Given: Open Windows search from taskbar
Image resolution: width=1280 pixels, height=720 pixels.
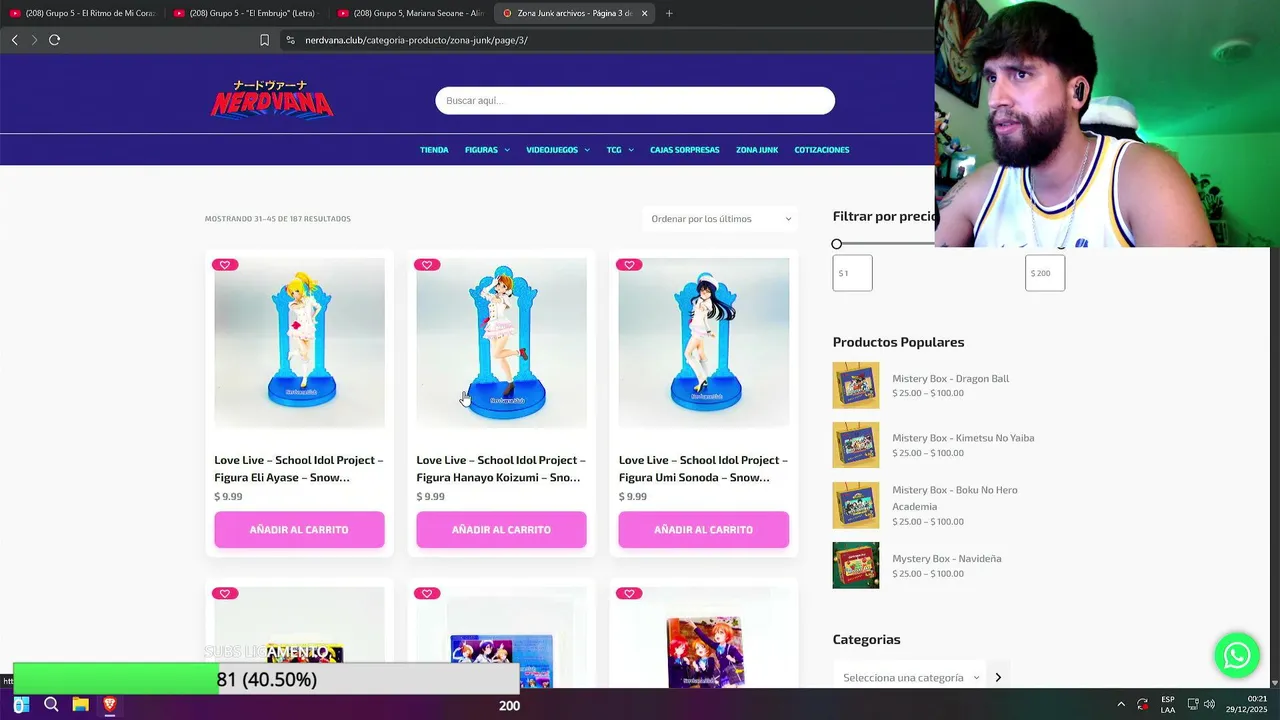Looking at the screenshot, I should tap(51, 705).
